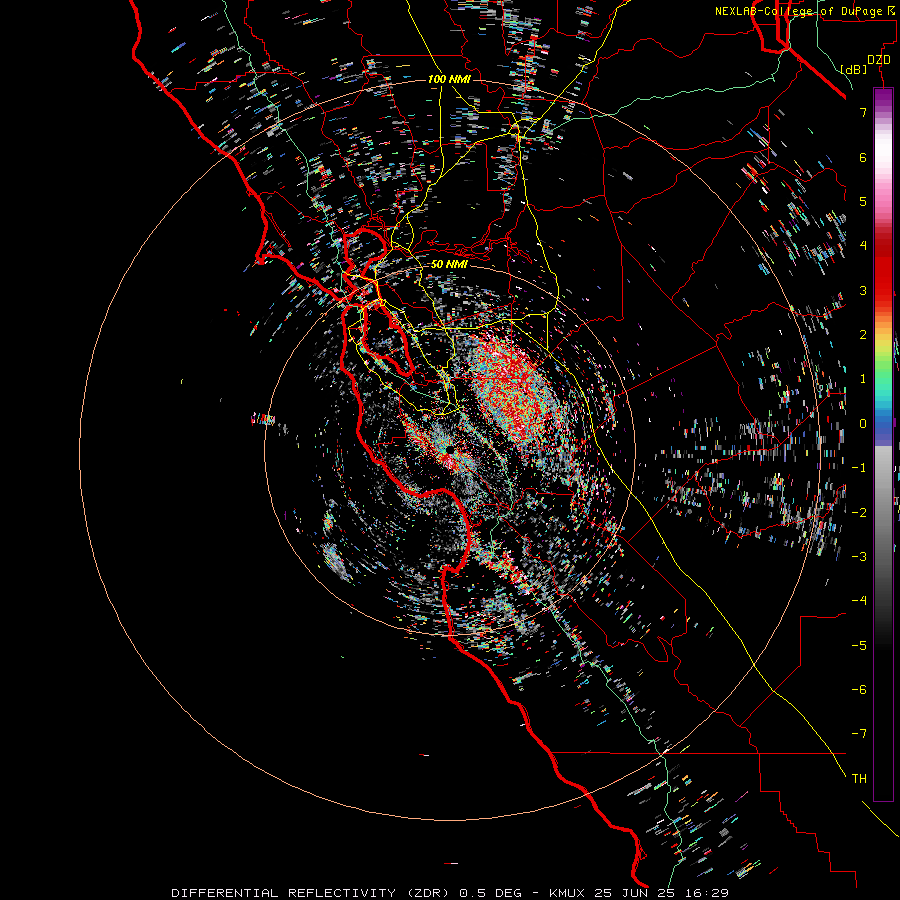The width and height of the screenshot is (900, 900).
Task: Click the -2 dB scale label
Action: [859, 513]
